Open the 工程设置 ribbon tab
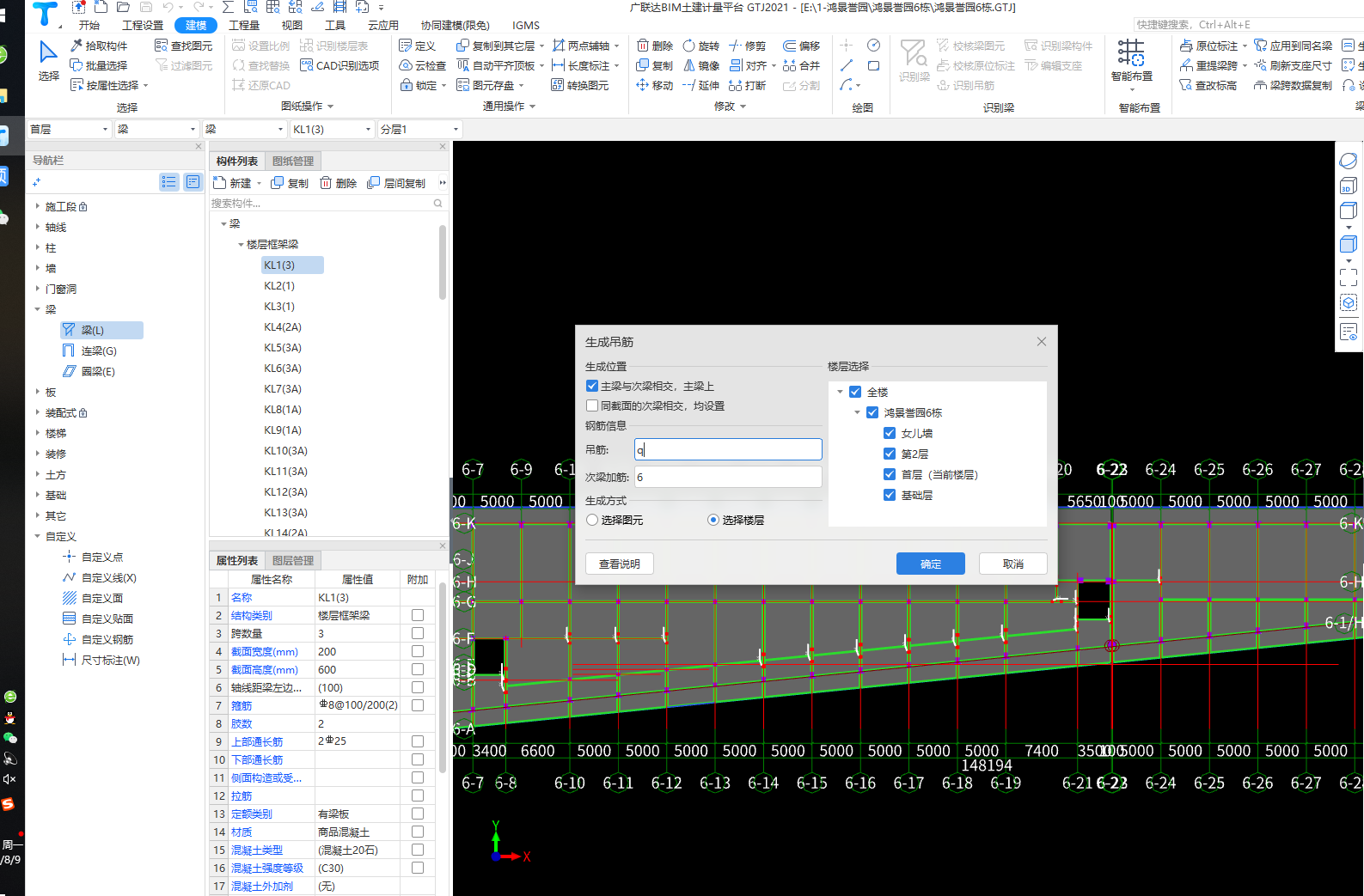The height and width of the screenshot is (896, 1364). pyautogui.click(x=143, y=25)
